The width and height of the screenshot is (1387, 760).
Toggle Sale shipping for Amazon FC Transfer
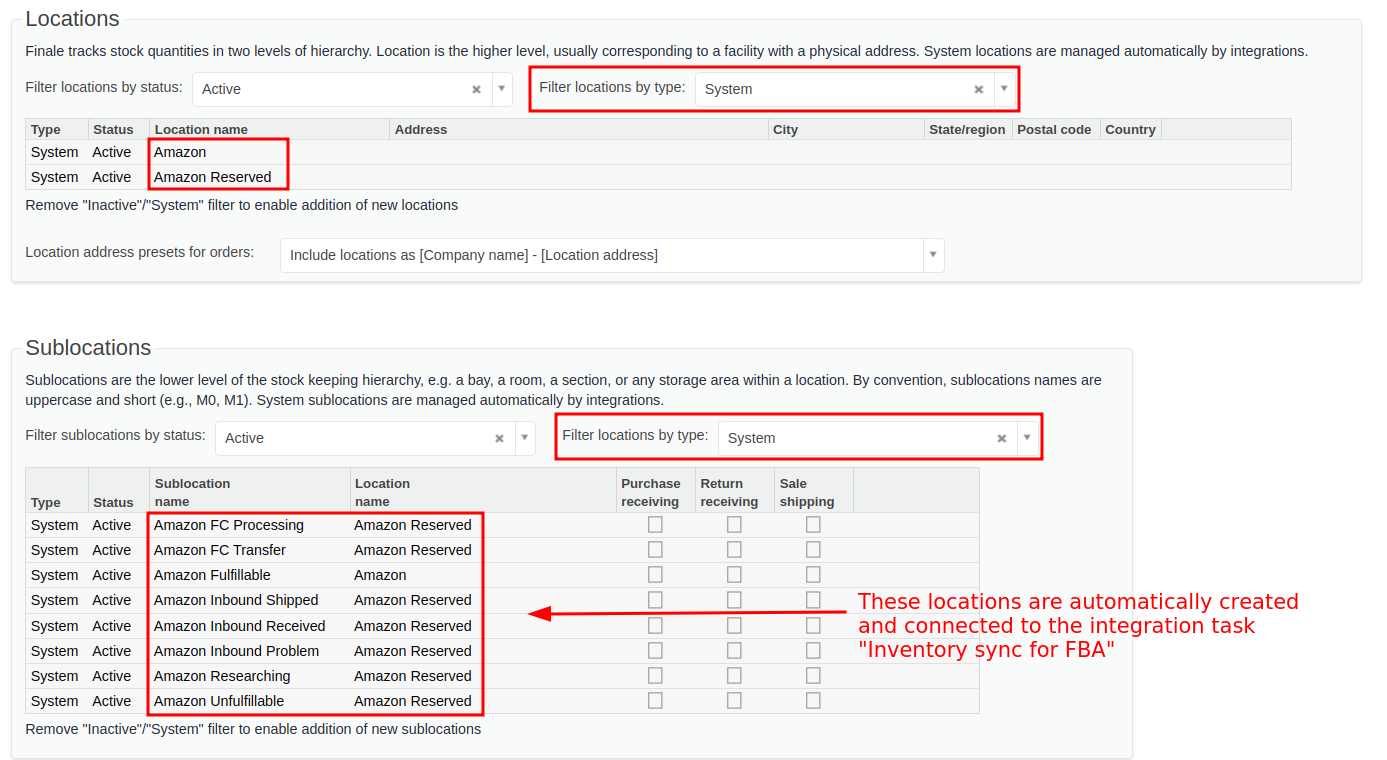813,549
